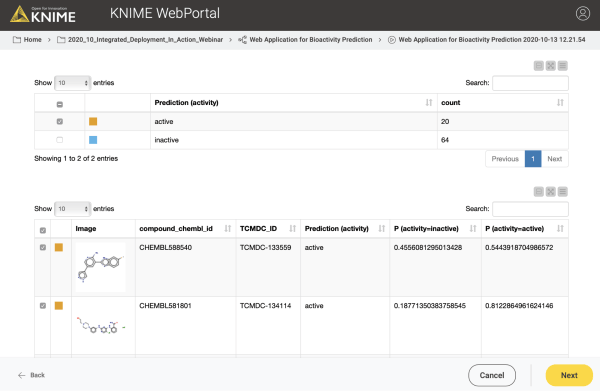Click the play icon before job breadcrumb
The width and height of the screenshot is (600, 391).
tap(391, 40)
